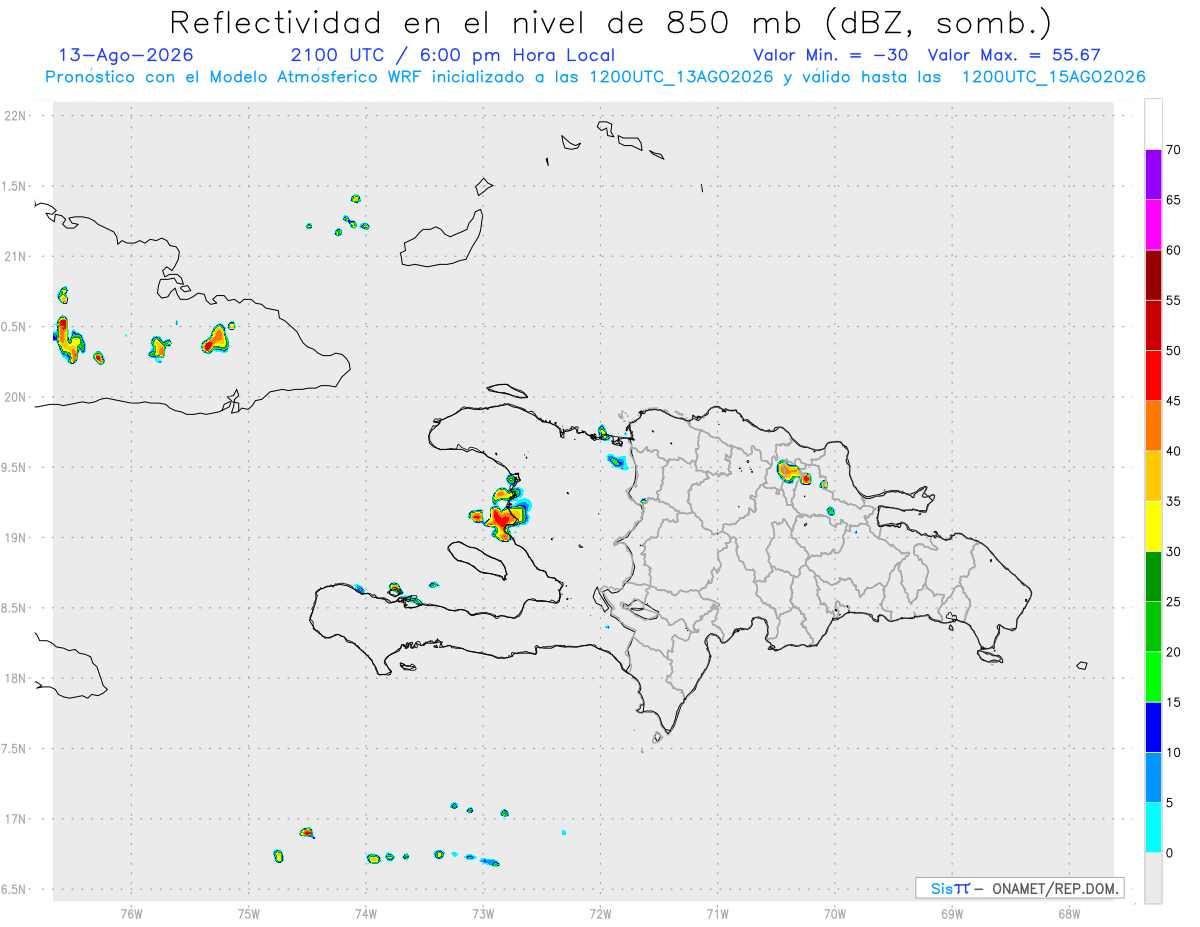The width and height of the screenshot is (1200, 927).
Task: Click the '68W' longitude label
Action: point(1069,913)
